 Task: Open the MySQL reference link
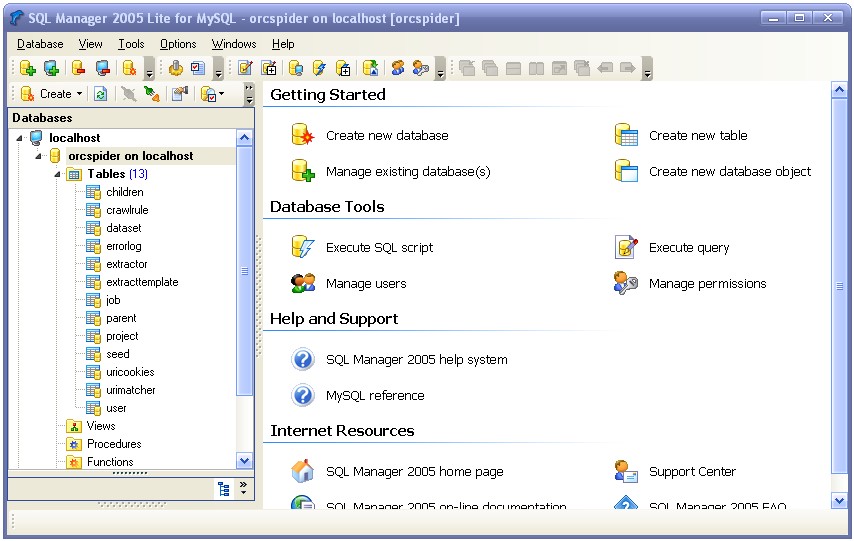coord(375,395)
